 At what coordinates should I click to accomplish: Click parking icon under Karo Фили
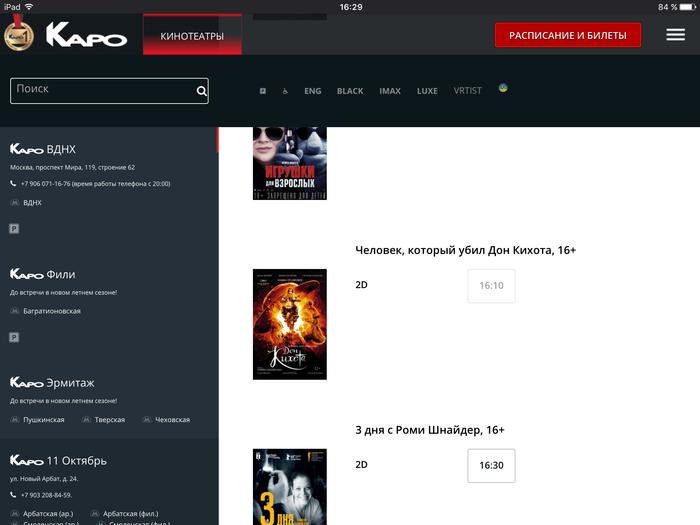pyautogui.click(x=14, y=338)
